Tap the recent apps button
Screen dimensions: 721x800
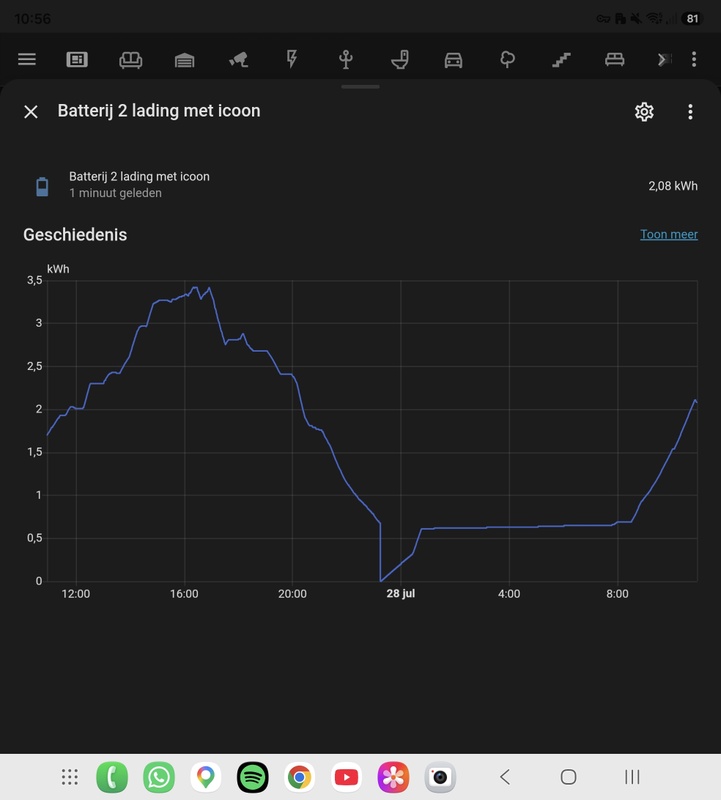(632, 777)
